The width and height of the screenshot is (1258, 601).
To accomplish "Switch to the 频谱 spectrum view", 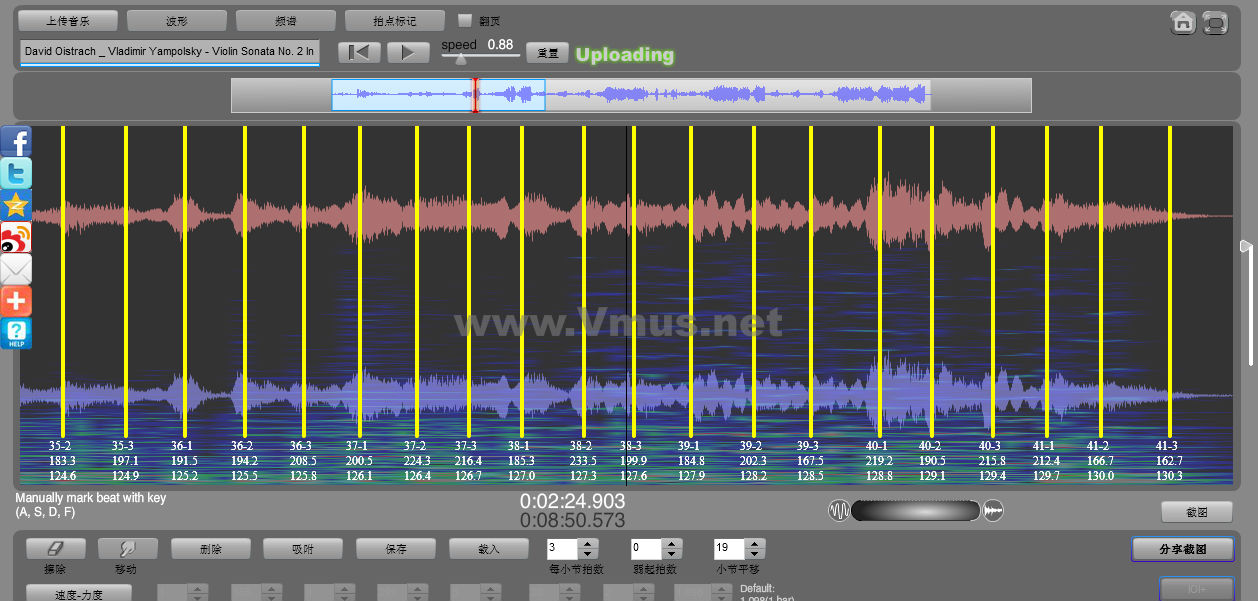I will point(286,20).
